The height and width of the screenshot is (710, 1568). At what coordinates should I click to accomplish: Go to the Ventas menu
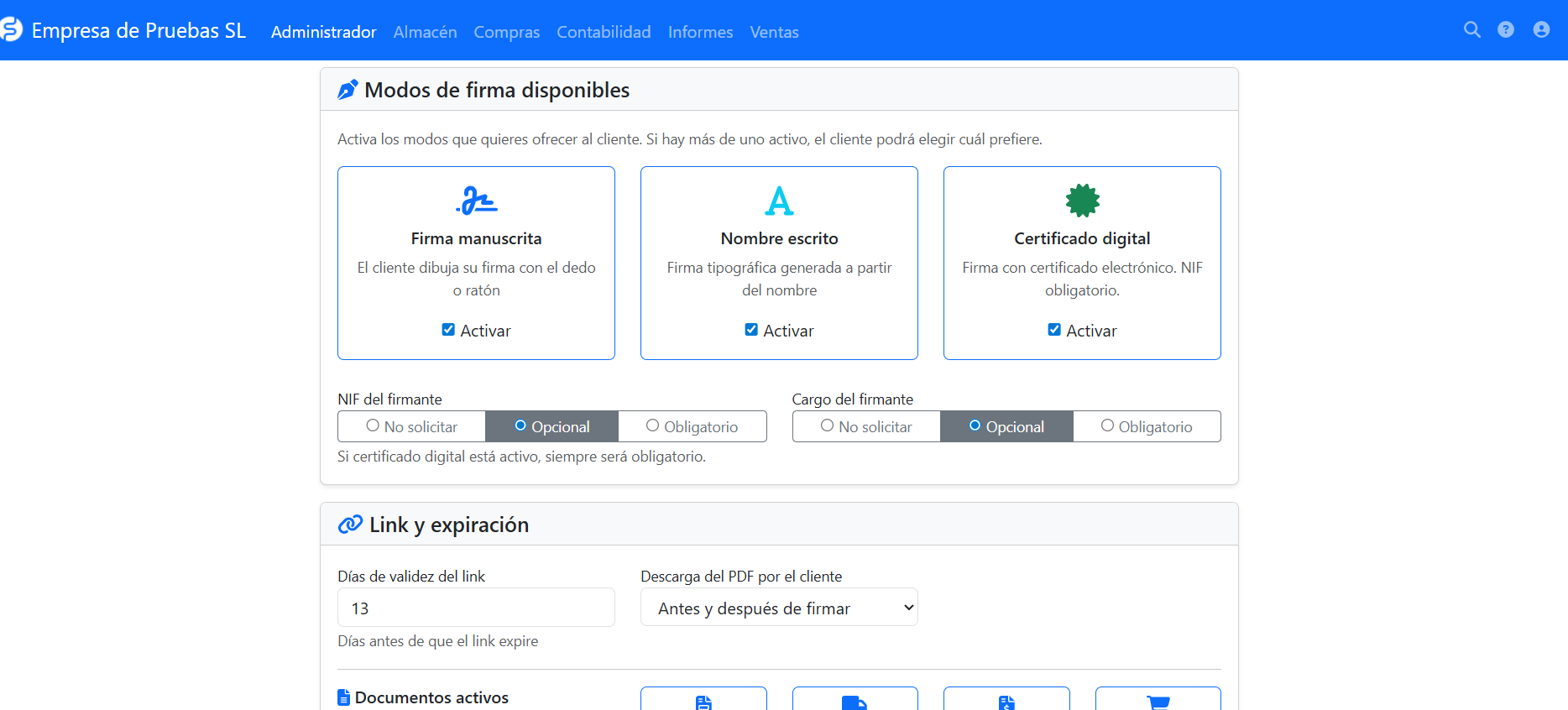tap(774, 32)
